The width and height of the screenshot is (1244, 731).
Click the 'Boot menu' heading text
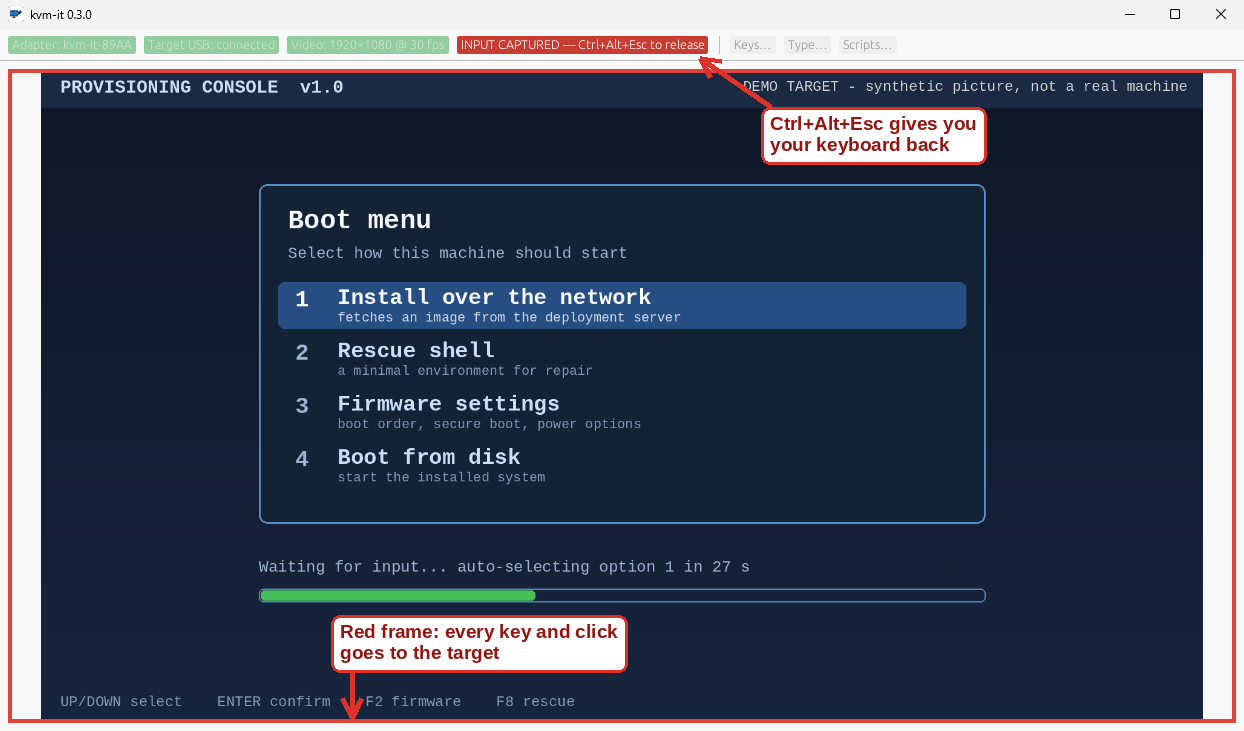pyautogui.click(x=360, y=220)
